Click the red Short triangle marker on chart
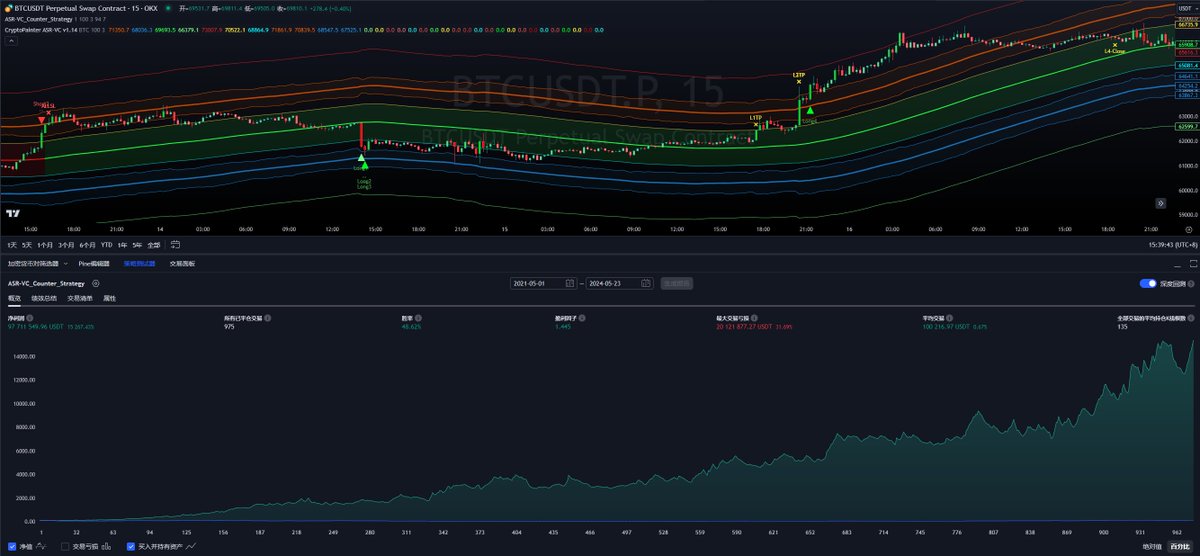Viewport: 1200px width, 556px height. (41, 120)
